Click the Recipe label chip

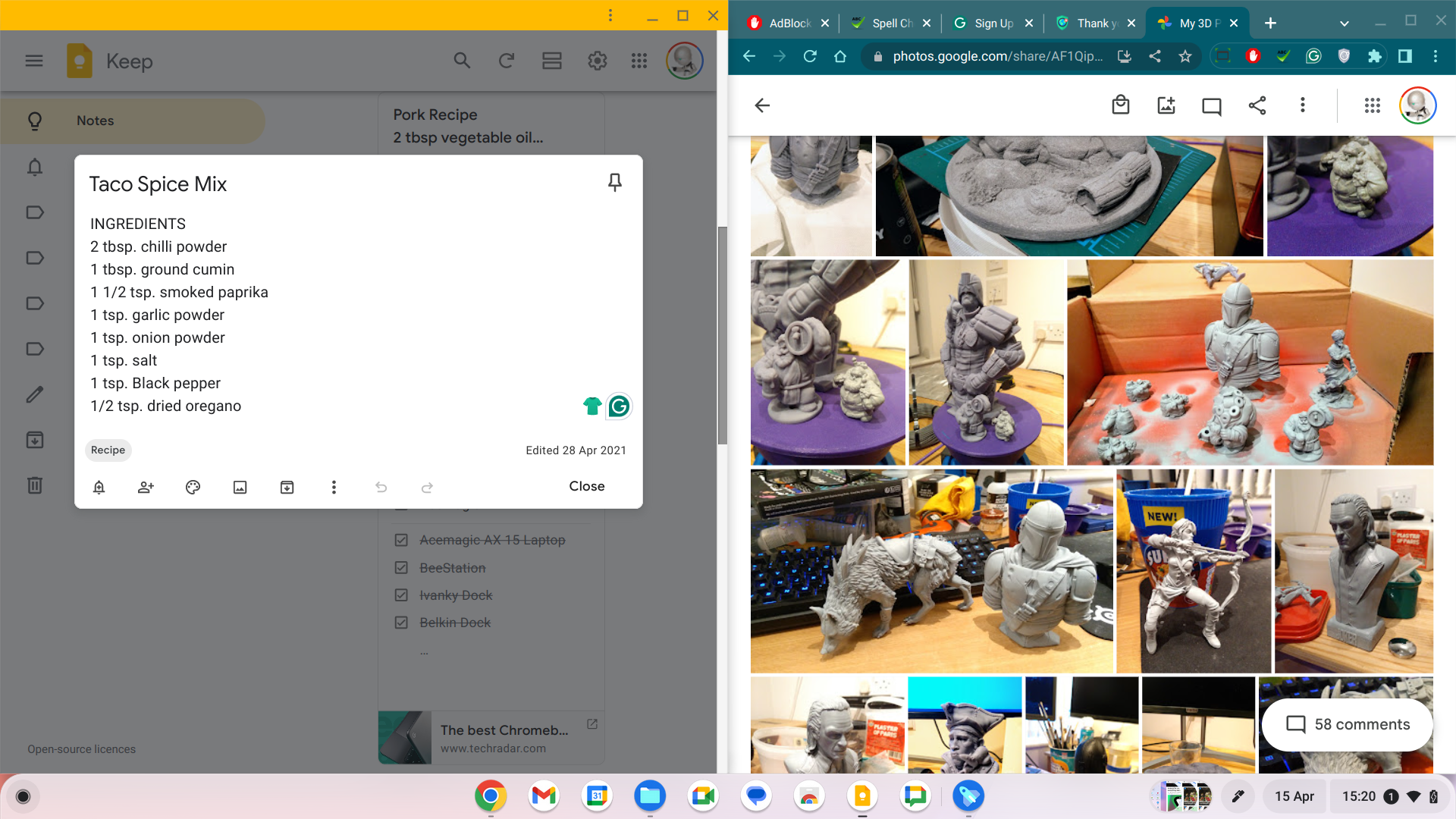[x=108, y=450]
